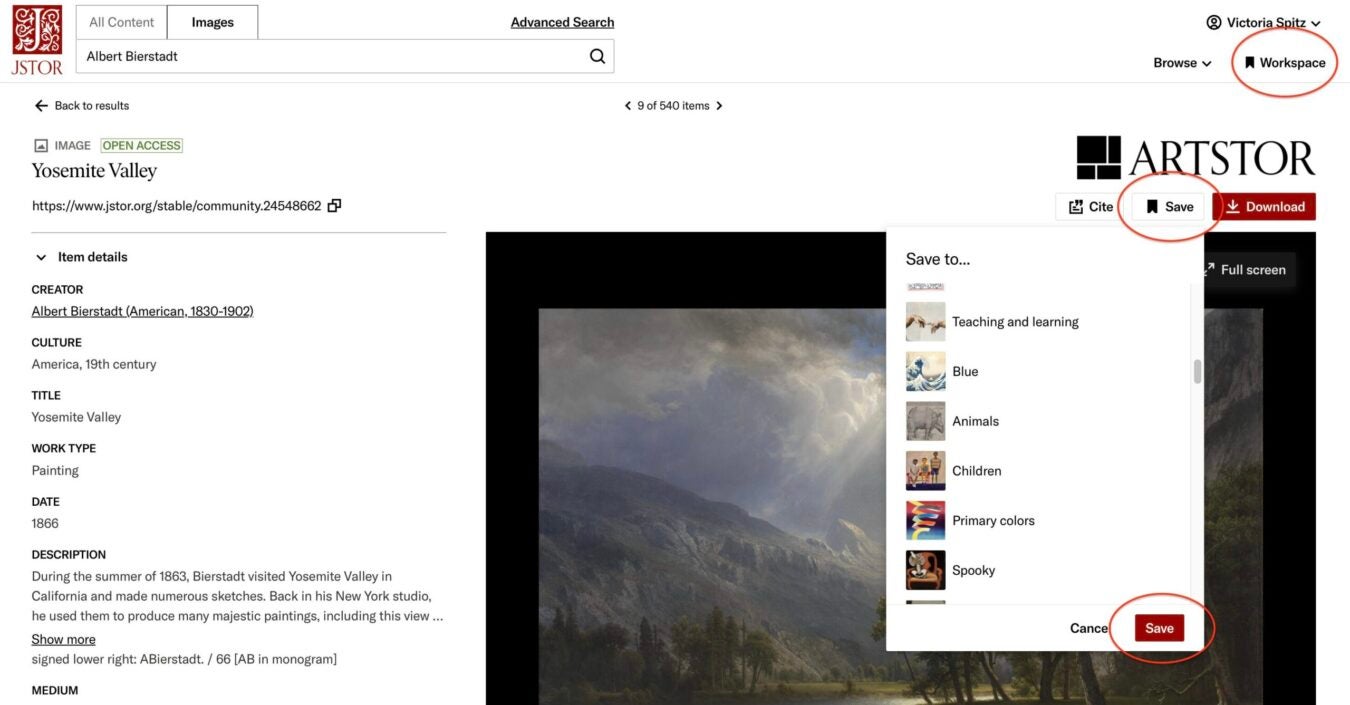Select the Animals collection for saving
Screen dimensions: 1350x705
pos(975,421)
